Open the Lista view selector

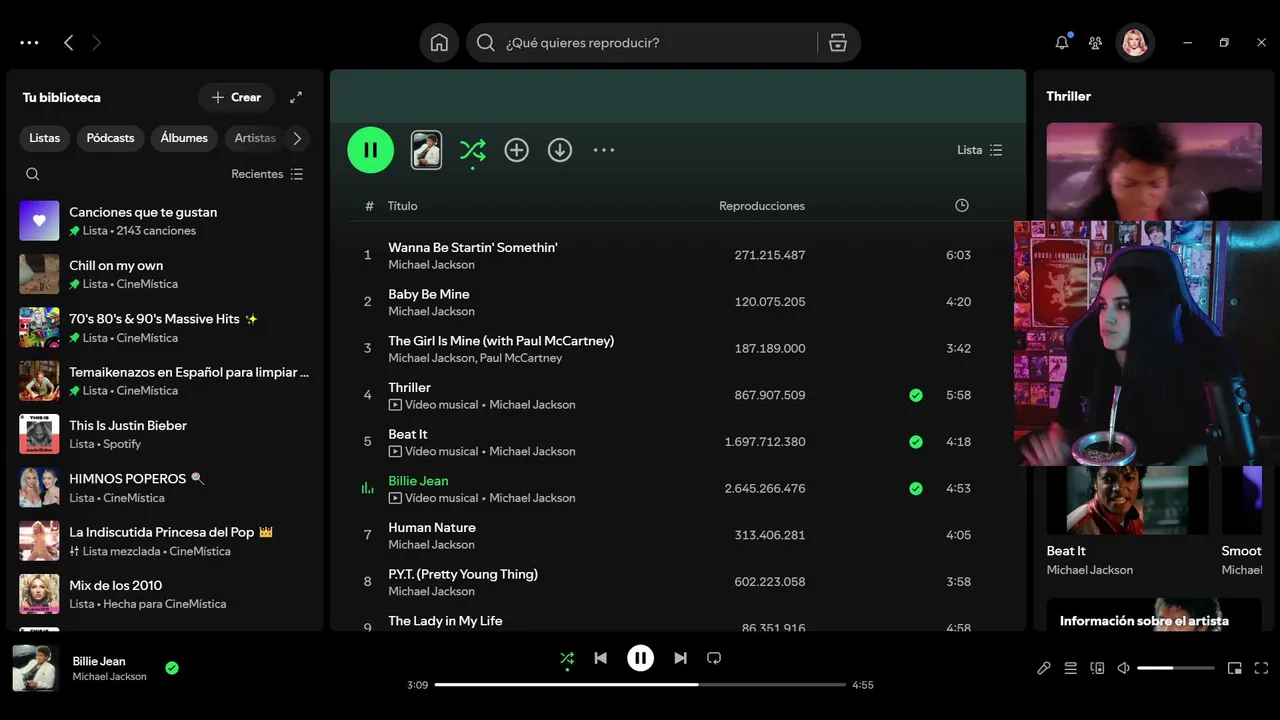(x=979, y=150)
